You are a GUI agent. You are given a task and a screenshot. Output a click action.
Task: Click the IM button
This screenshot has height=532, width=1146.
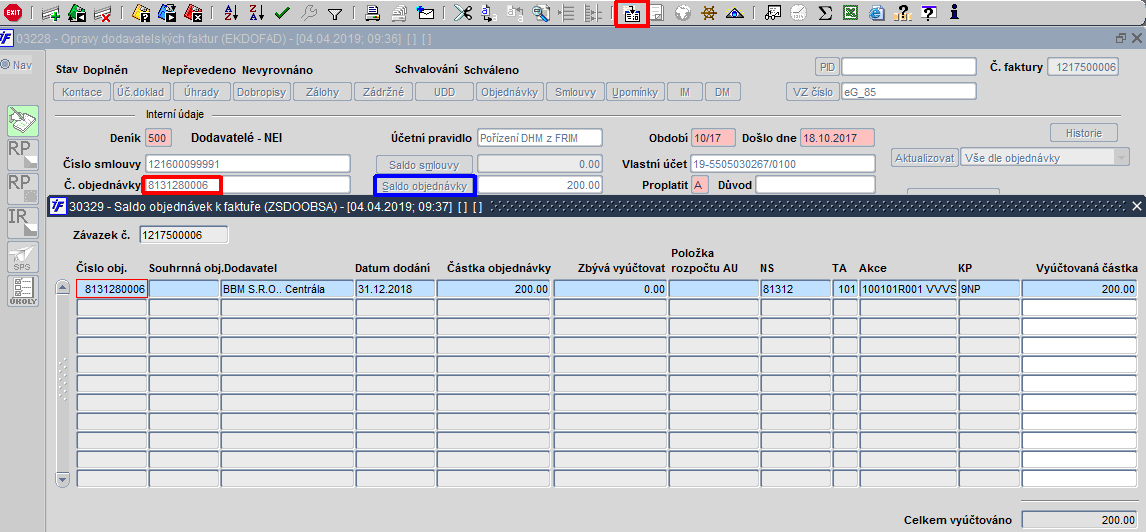685,92
